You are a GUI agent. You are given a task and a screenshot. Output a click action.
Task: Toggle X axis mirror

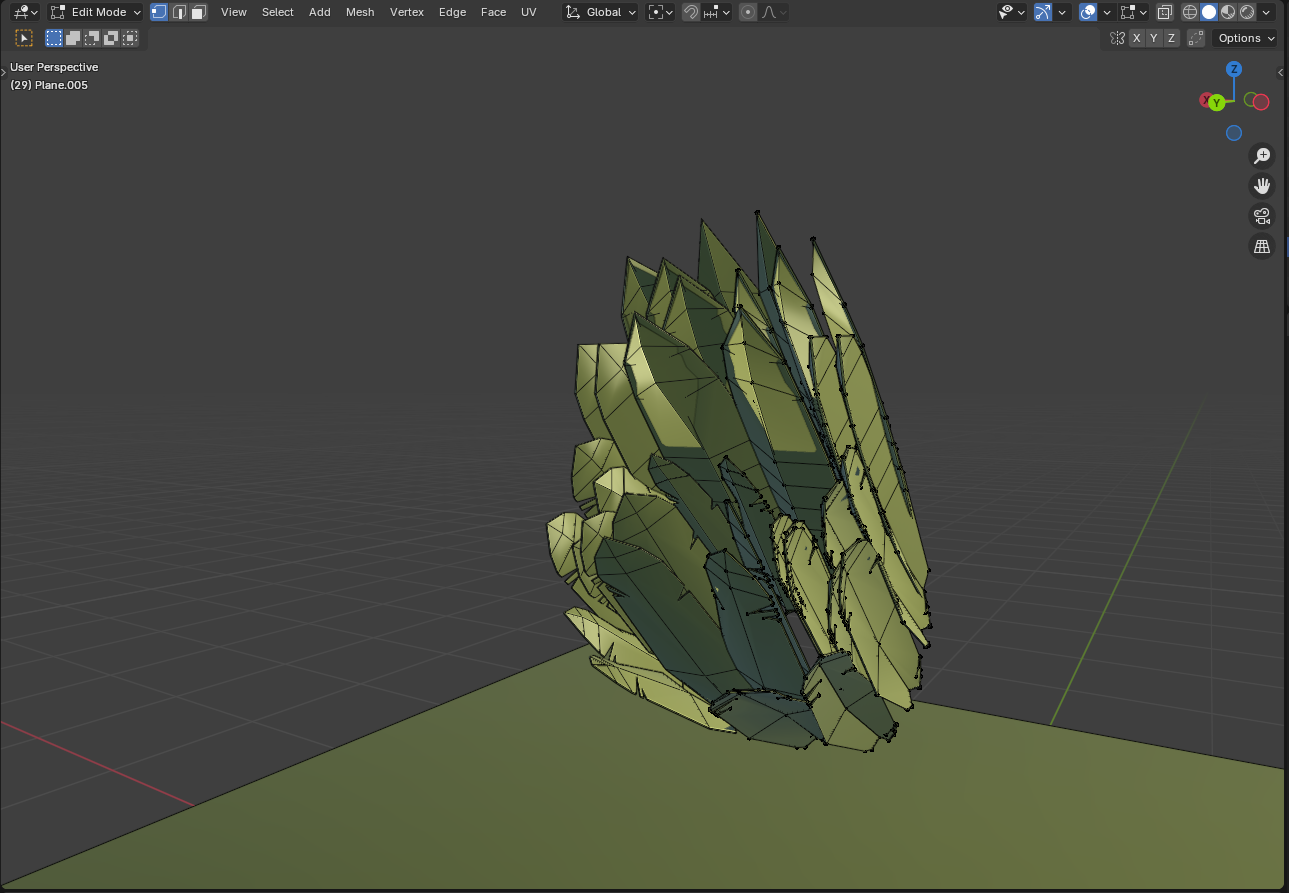point(1136,38)
